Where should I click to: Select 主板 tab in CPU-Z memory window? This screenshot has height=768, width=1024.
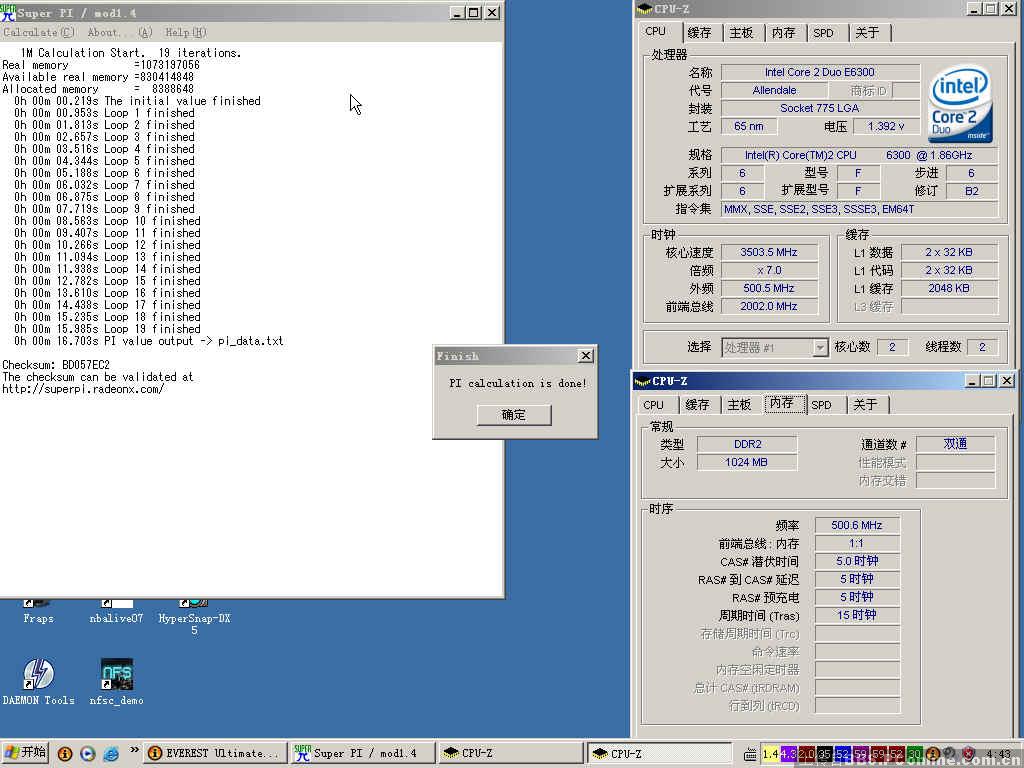[739, 405]
